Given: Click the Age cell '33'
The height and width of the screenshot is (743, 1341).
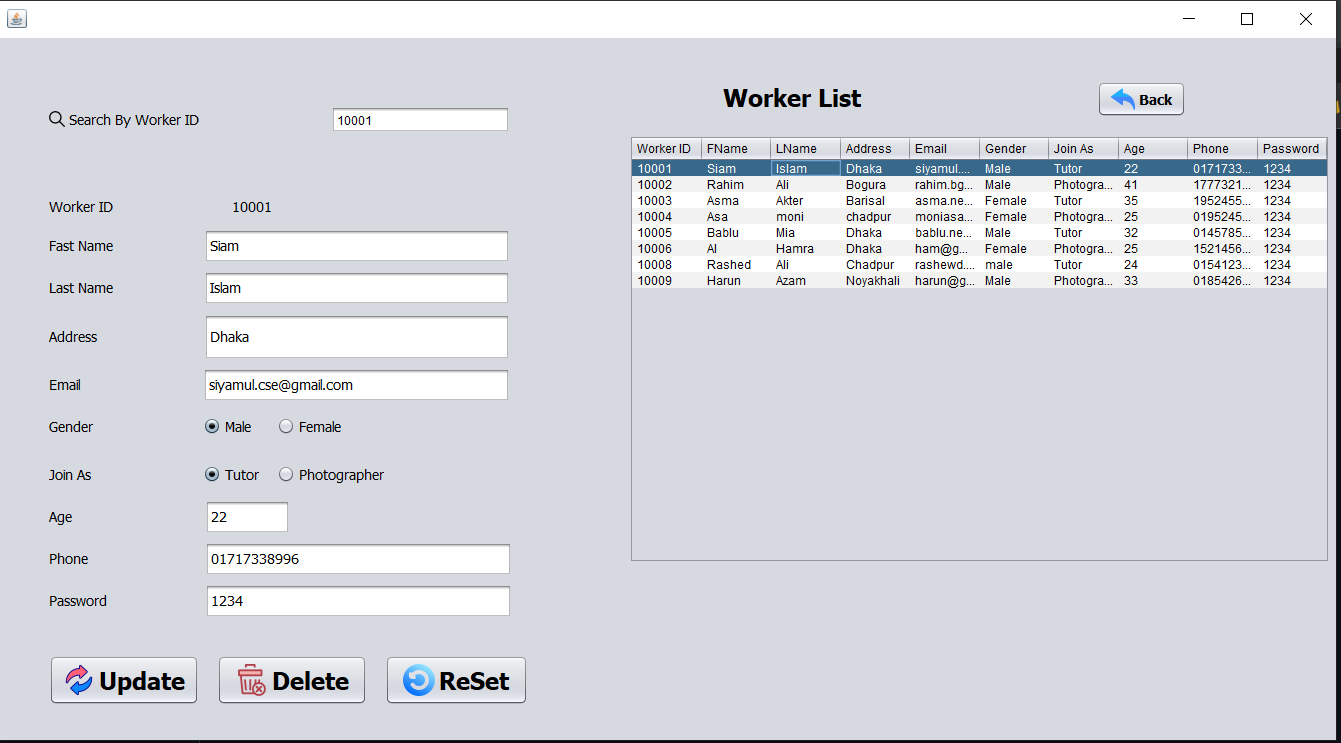Looking at the screenshot, I should pyautogui.click(x=1153, y=281).
